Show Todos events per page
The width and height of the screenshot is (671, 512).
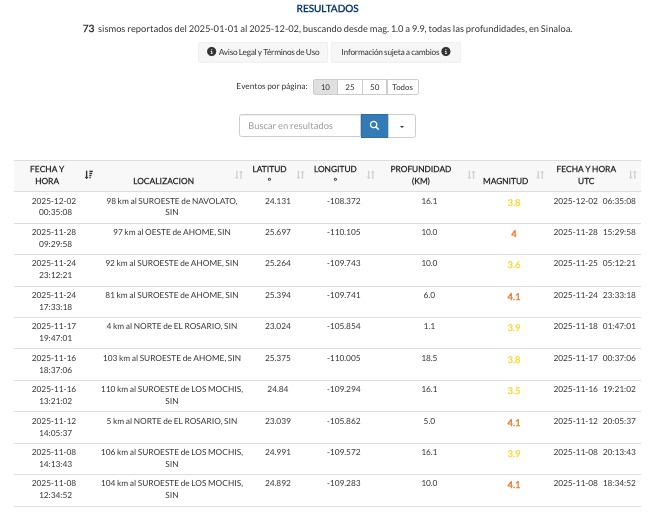tap(403, 87)
